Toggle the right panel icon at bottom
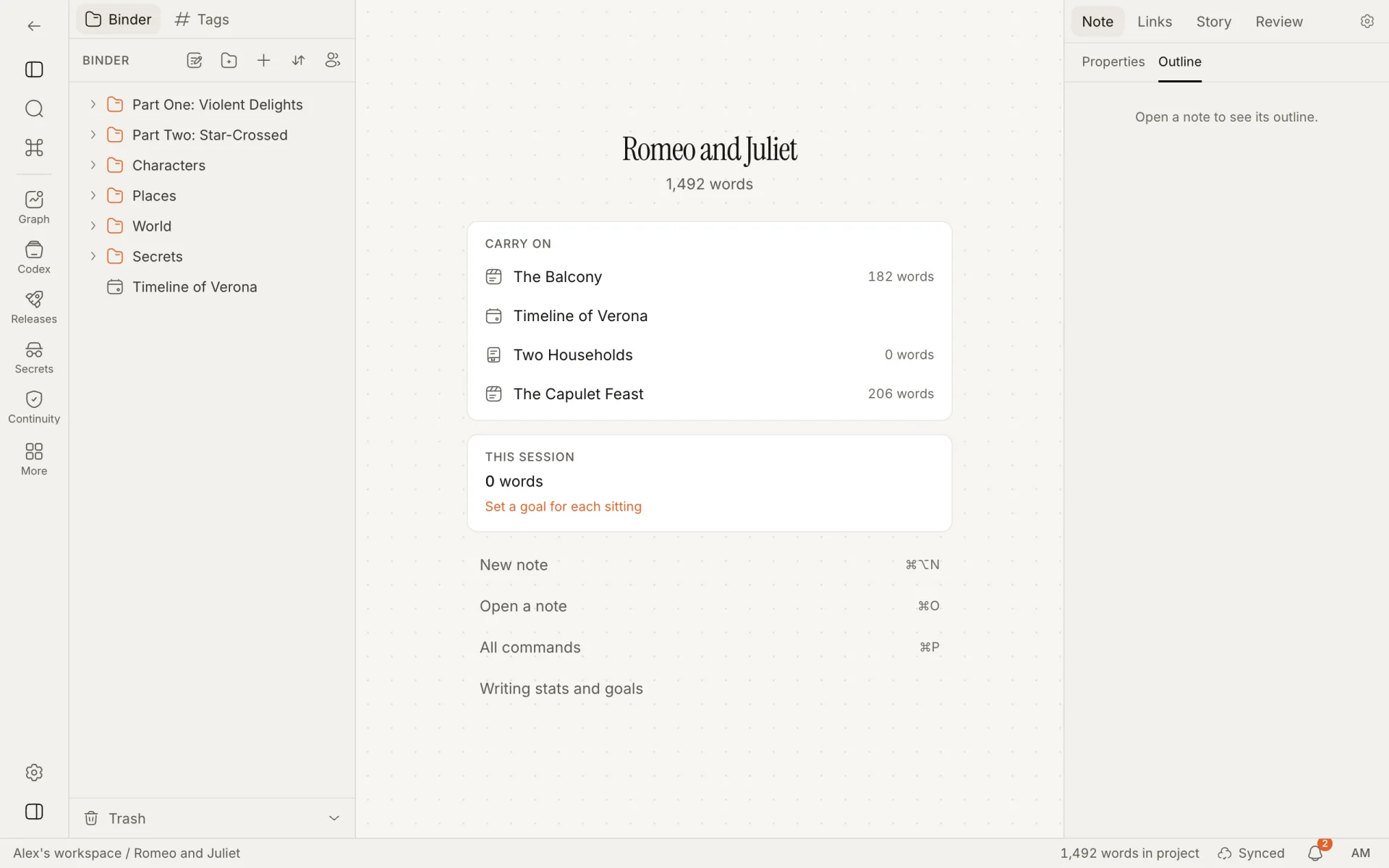Image resolution: width=1389 pixels, height=868 pixels. [34, 812]
